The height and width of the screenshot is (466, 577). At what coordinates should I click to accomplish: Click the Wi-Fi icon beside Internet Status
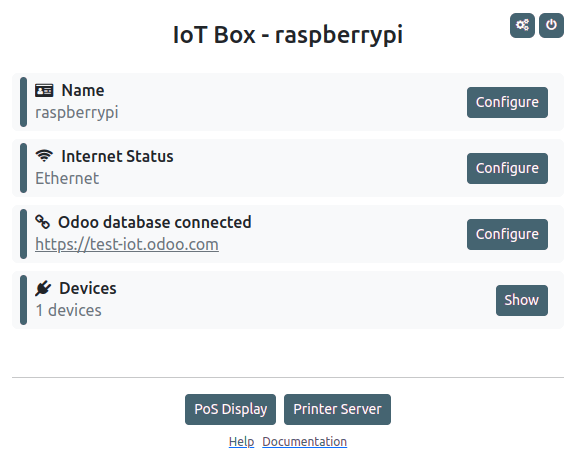click(44, 156)
